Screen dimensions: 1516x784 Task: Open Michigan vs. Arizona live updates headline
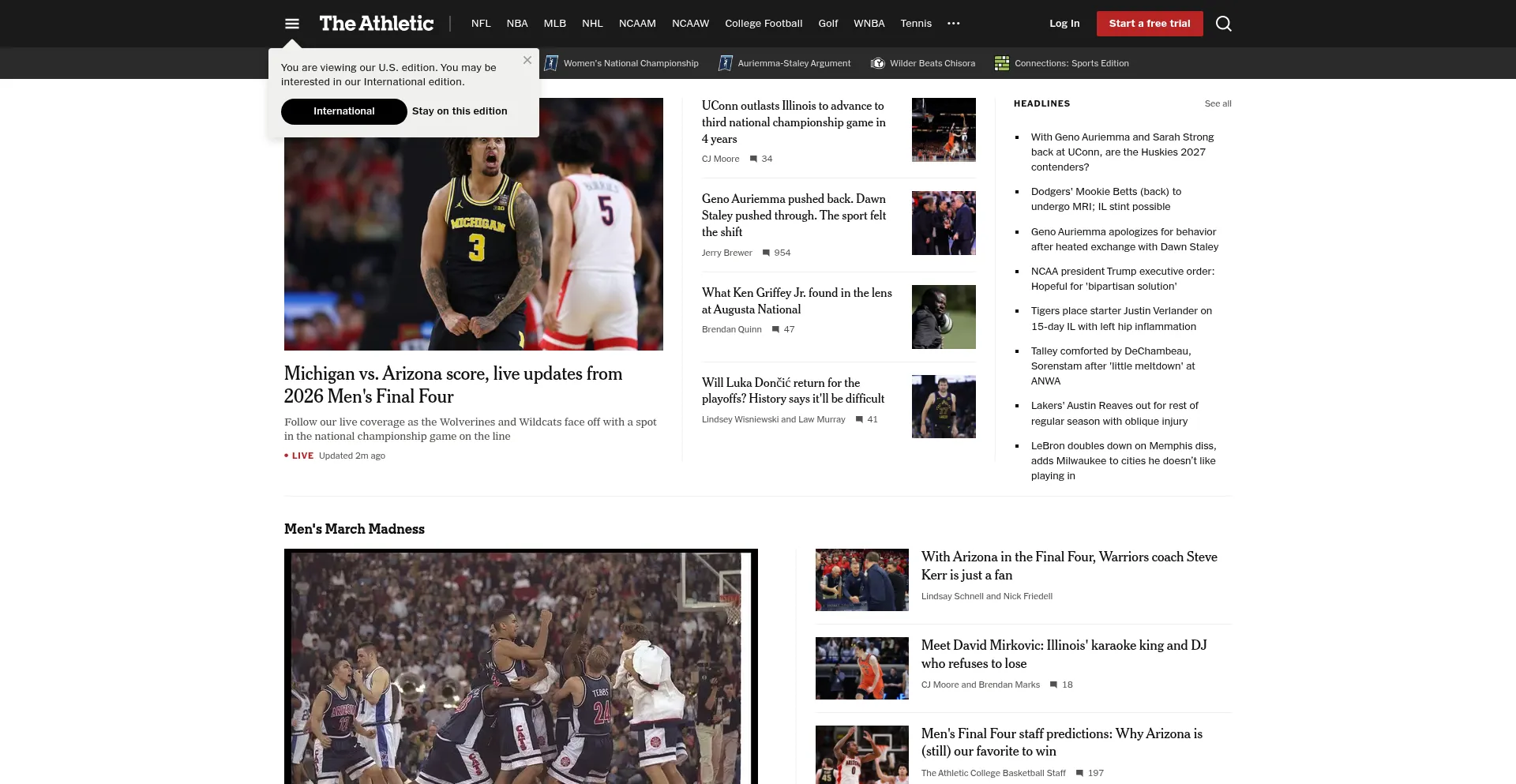[x=453, y=385]
